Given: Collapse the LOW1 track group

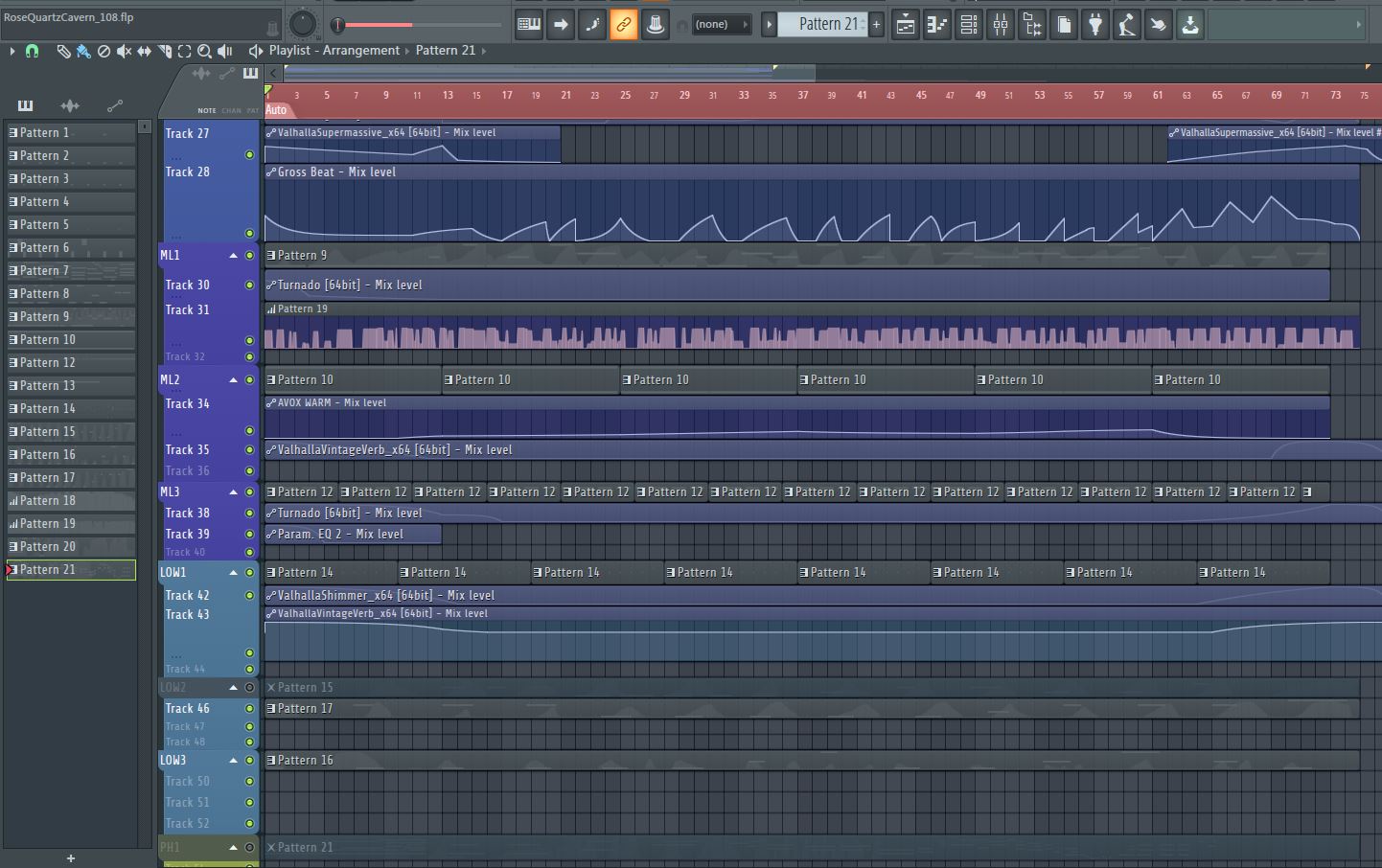Looking at the screenshot, I should point(233,573).
